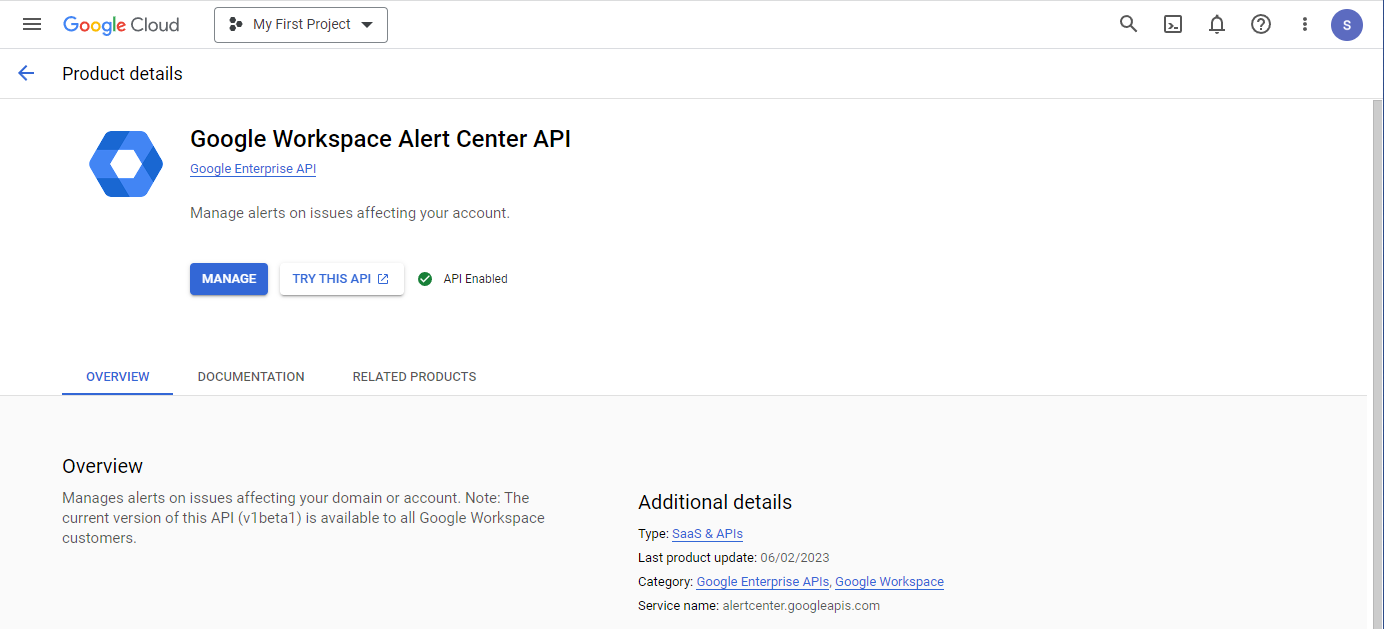
Task: Click the Alert Center API hexagon logo
Action: 126,164
